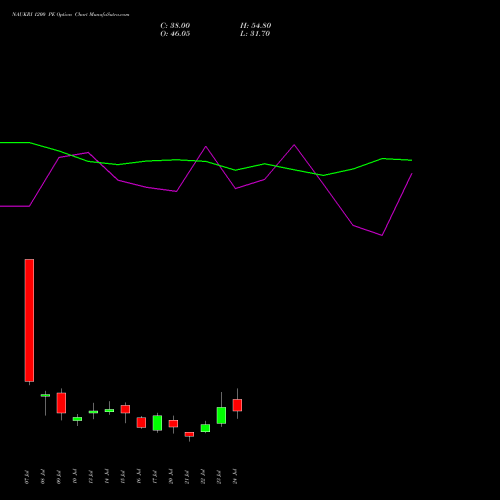Click the purple indicator line
The image size is (500, 500).
(x=206, y=147)
